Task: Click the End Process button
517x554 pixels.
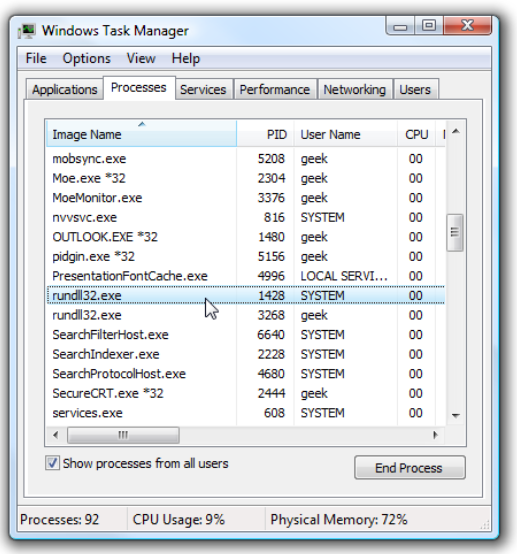Action: 410,468
